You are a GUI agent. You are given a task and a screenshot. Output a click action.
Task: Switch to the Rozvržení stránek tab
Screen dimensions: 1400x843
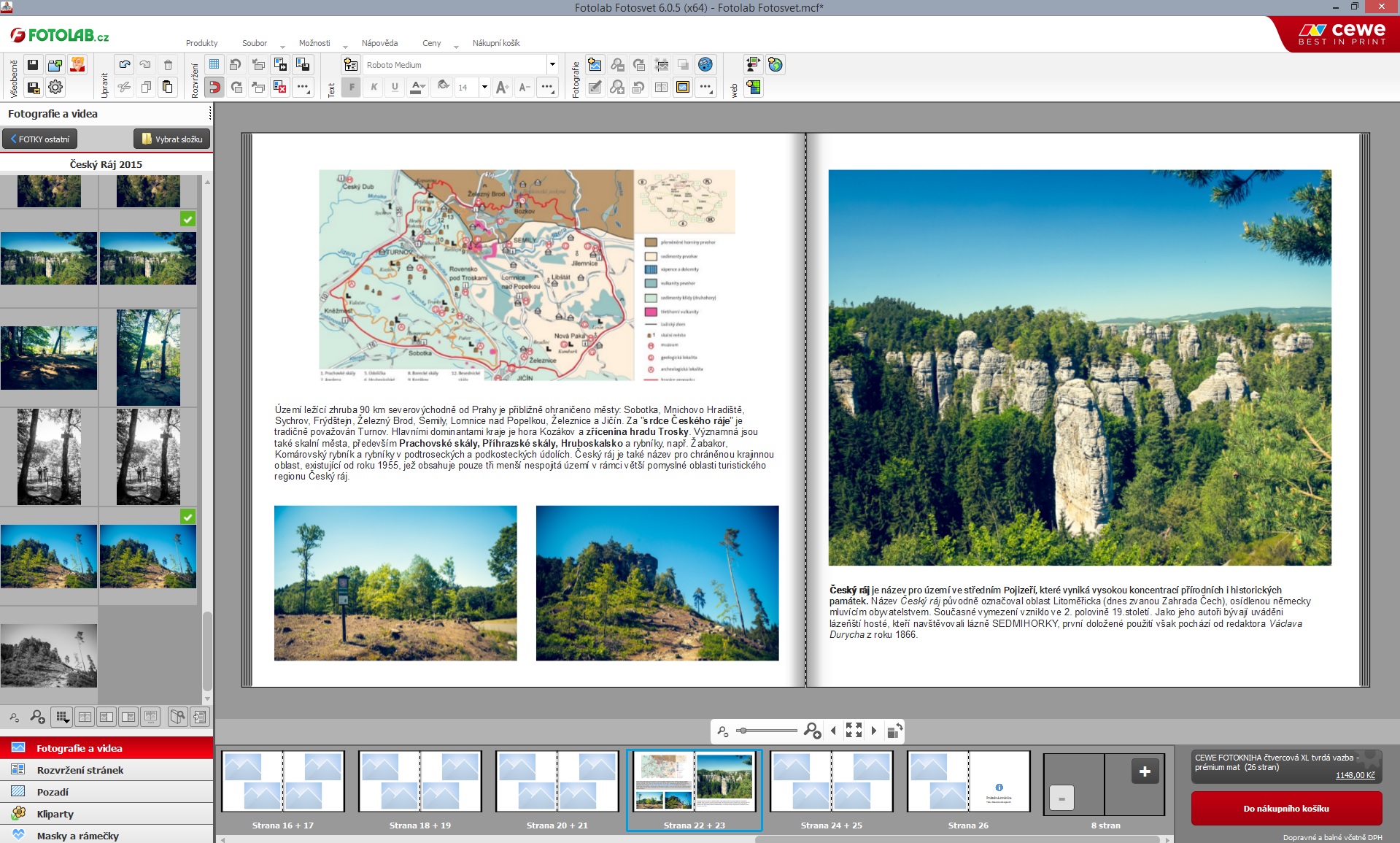pyautogui.click(x=80, y=770)
